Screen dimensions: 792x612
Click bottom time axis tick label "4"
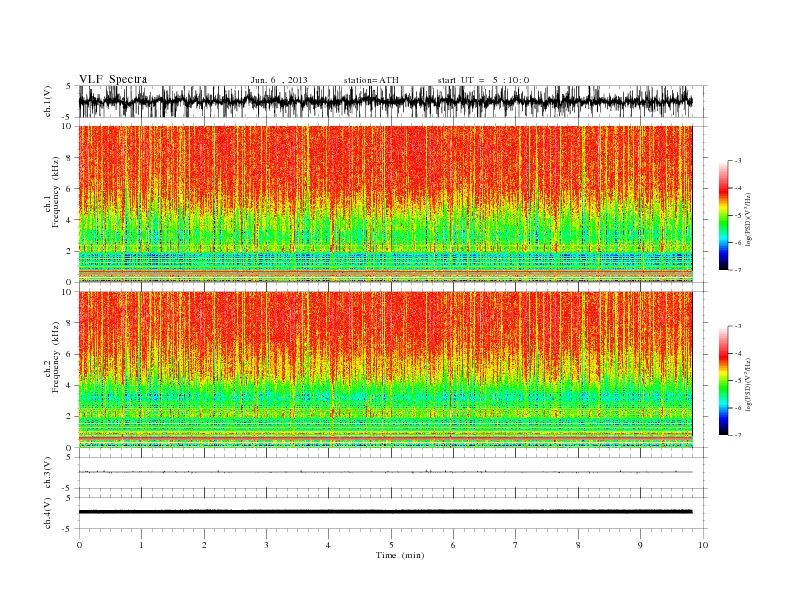coord(328,545)
